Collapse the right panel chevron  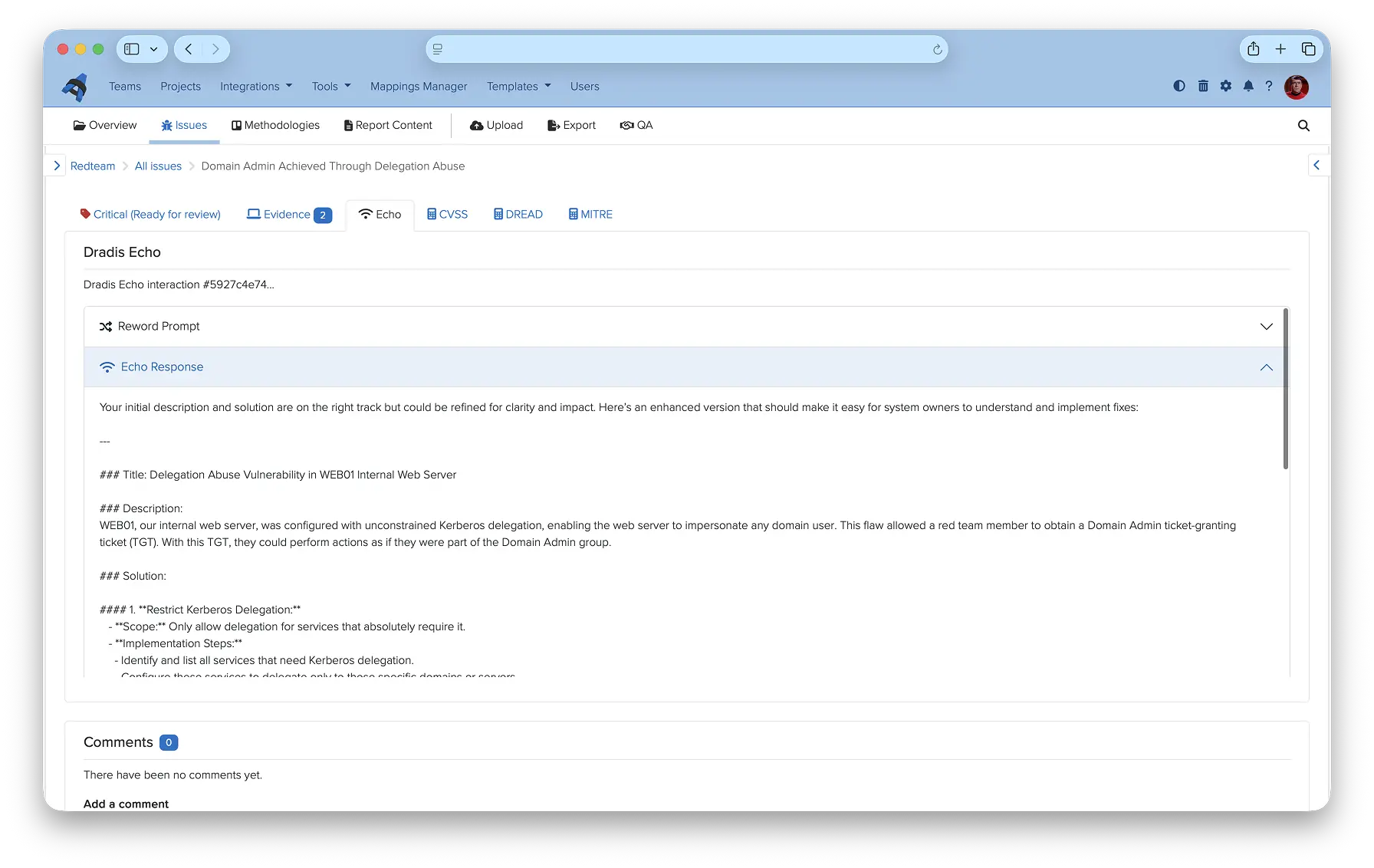pos(1316,165)
